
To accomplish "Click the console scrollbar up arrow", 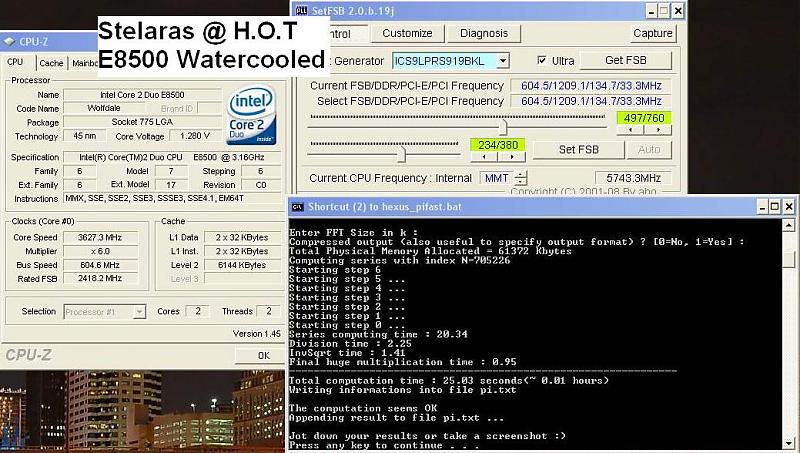I will (x=789, y=225).
